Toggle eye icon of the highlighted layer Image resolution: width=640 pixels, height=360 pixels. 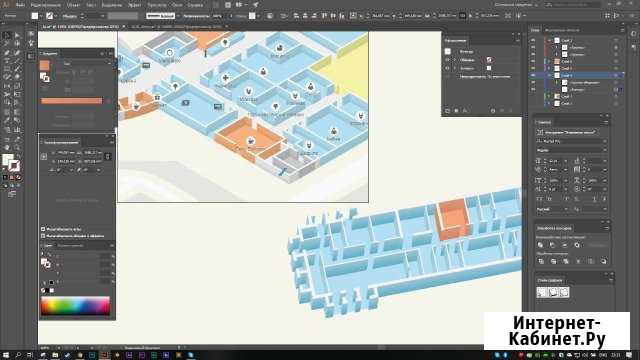click(x=533, y=76)
